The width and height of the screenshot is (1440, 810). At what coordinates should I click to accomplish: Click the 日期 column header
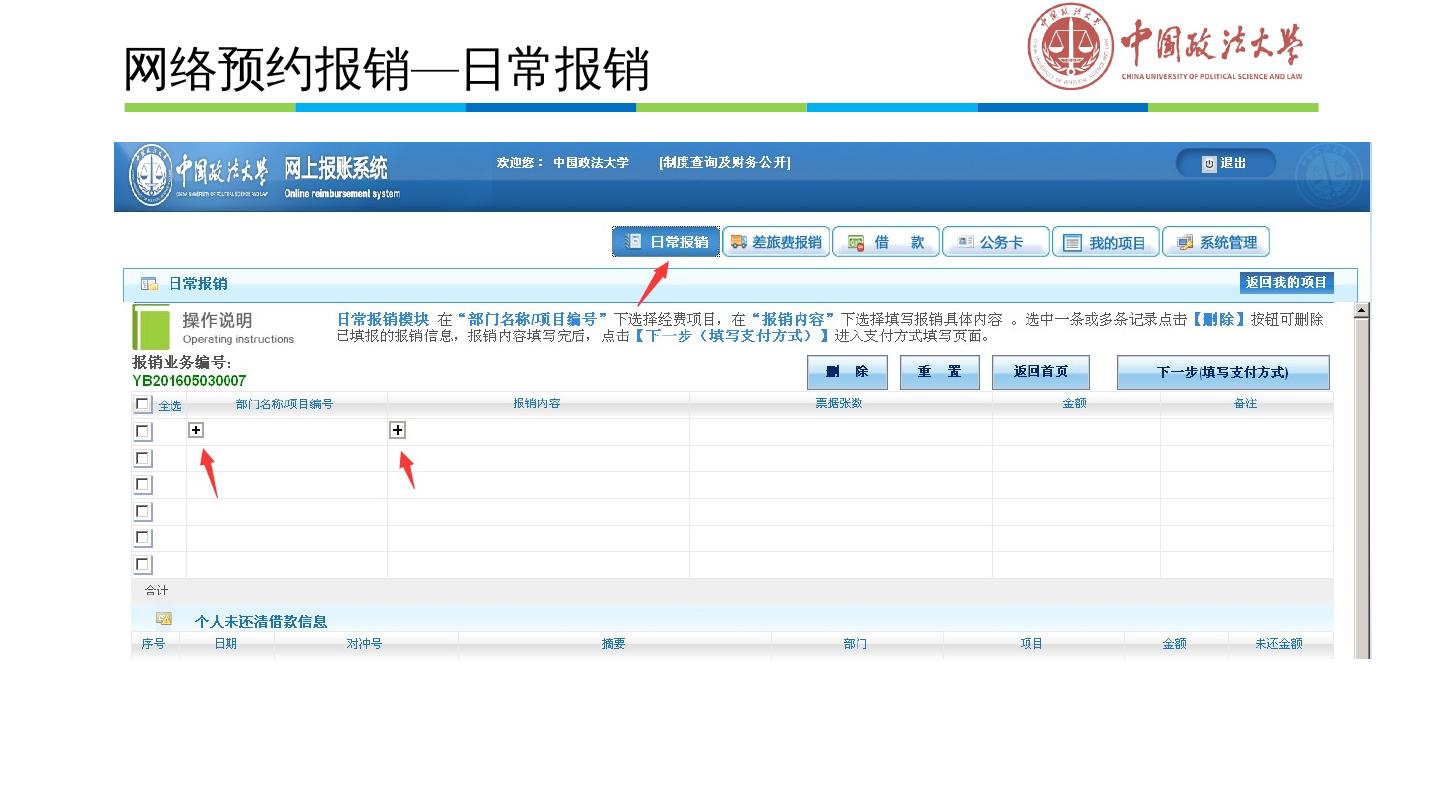(x=226, y=644)
